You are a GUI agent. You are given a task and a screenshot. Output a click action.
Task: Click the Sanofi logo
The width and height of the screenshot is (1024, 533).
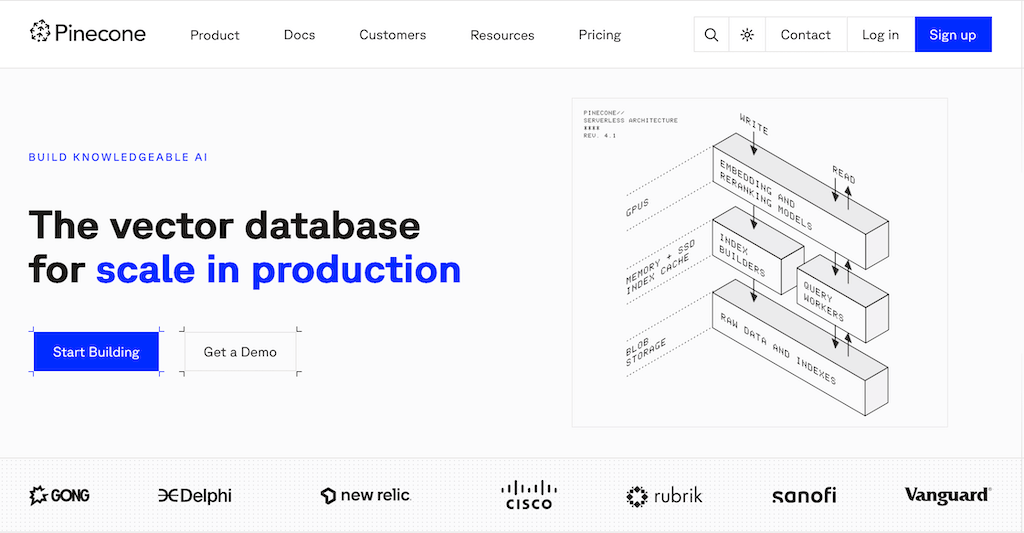coord(804,495)
